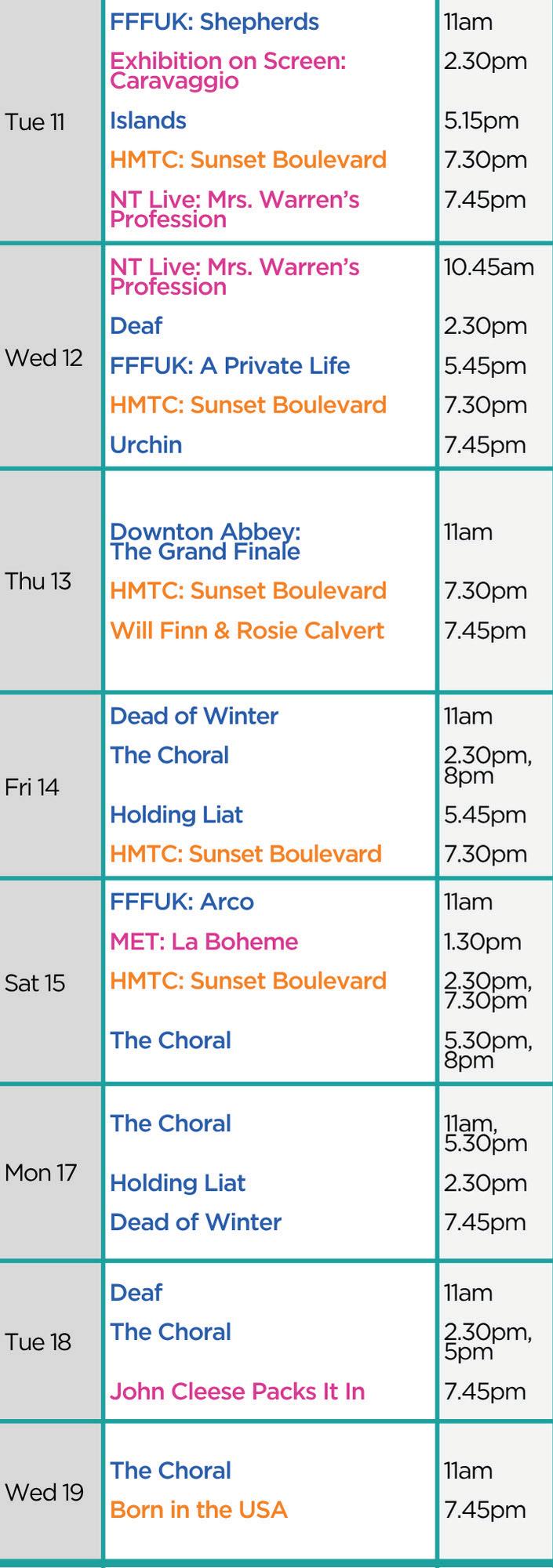553x1568 pixels.
Task: Open HMTC: Sunset Boulevard on Thu 13
Action: click(248, 590)
